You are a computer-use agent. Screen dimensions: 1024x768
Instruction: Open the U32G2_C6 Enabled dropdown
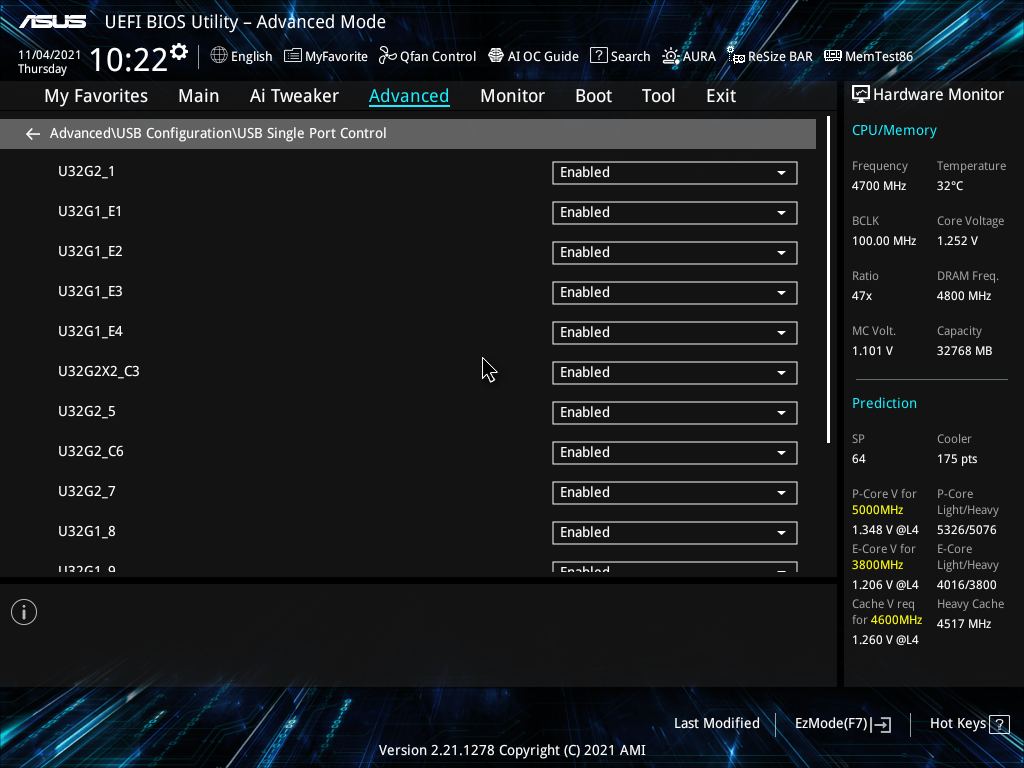point(675,453)
